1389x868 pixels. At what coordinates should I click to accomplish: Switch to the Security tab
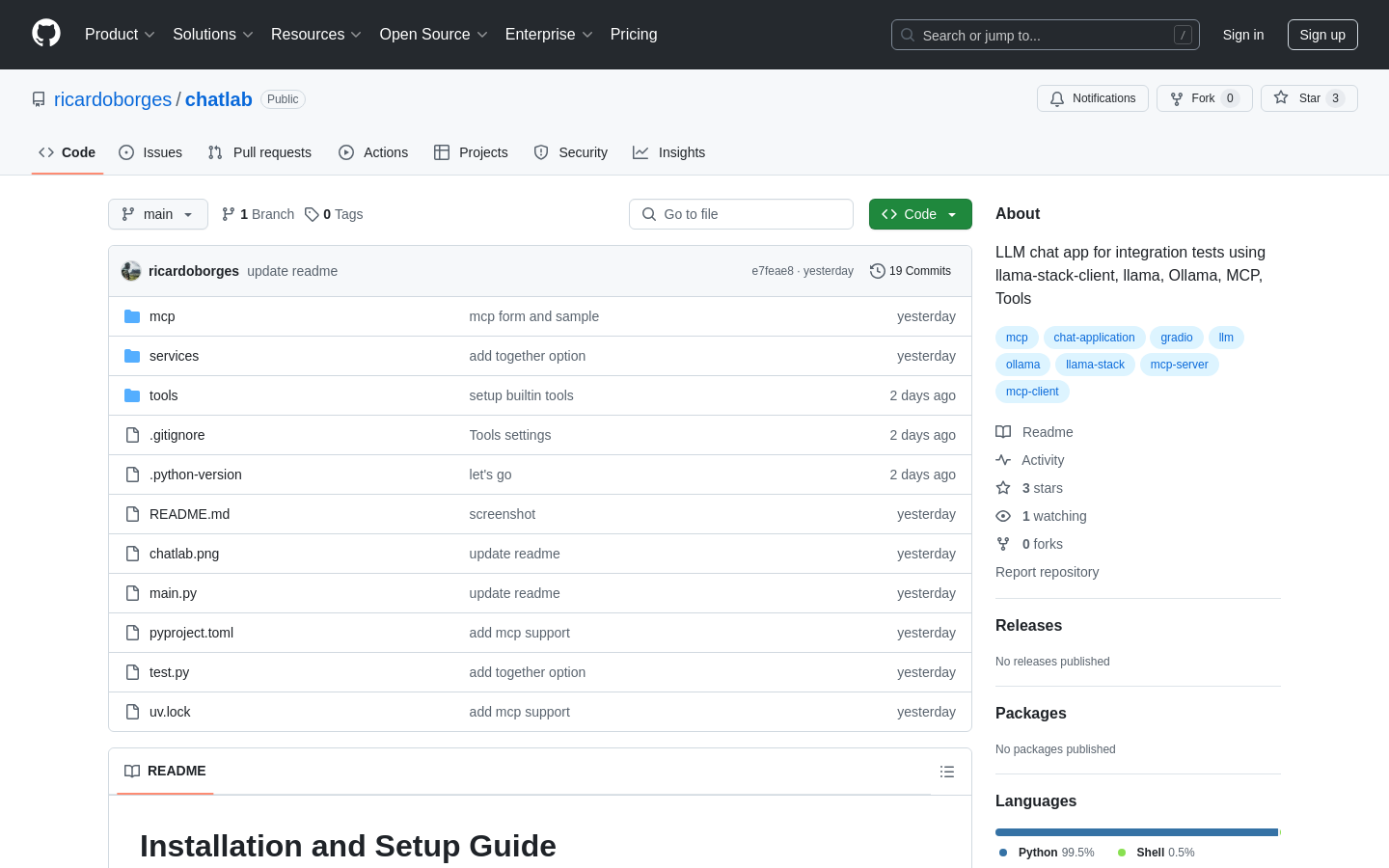coord(571,152)
